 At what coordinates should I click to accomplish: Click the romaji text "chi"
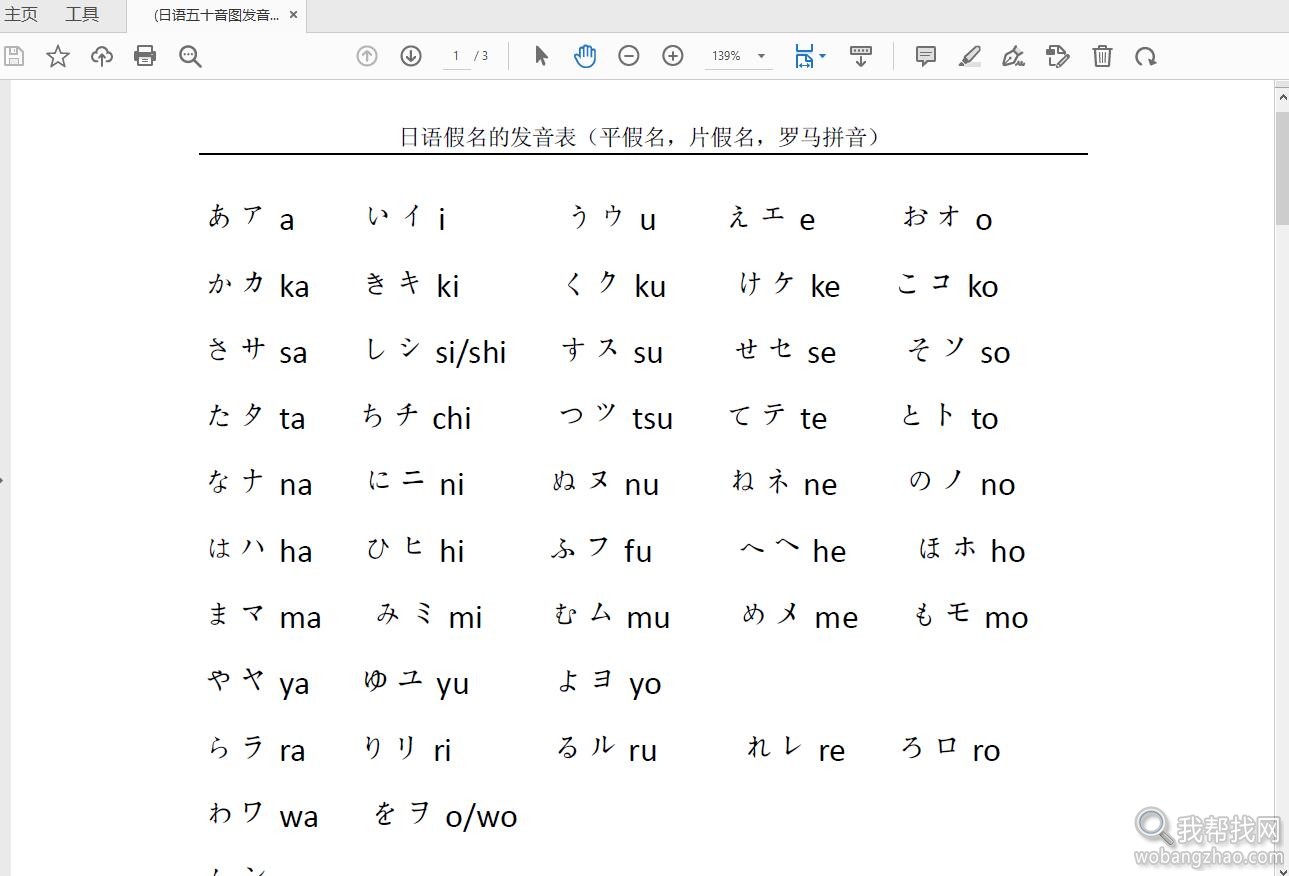click(452, 418)
